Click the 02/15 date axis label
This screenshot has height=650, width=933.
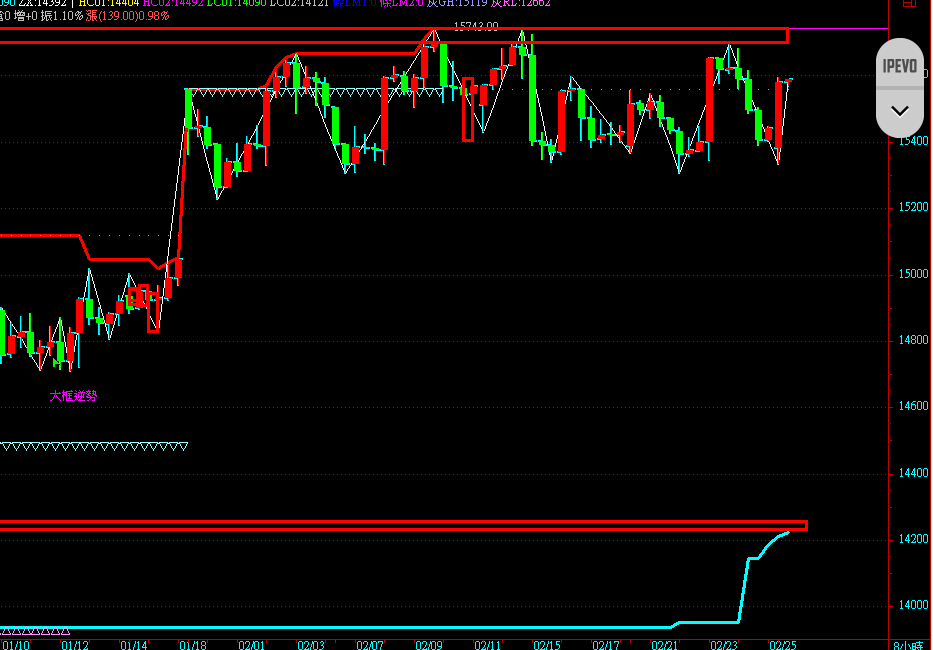click(546, 645)
